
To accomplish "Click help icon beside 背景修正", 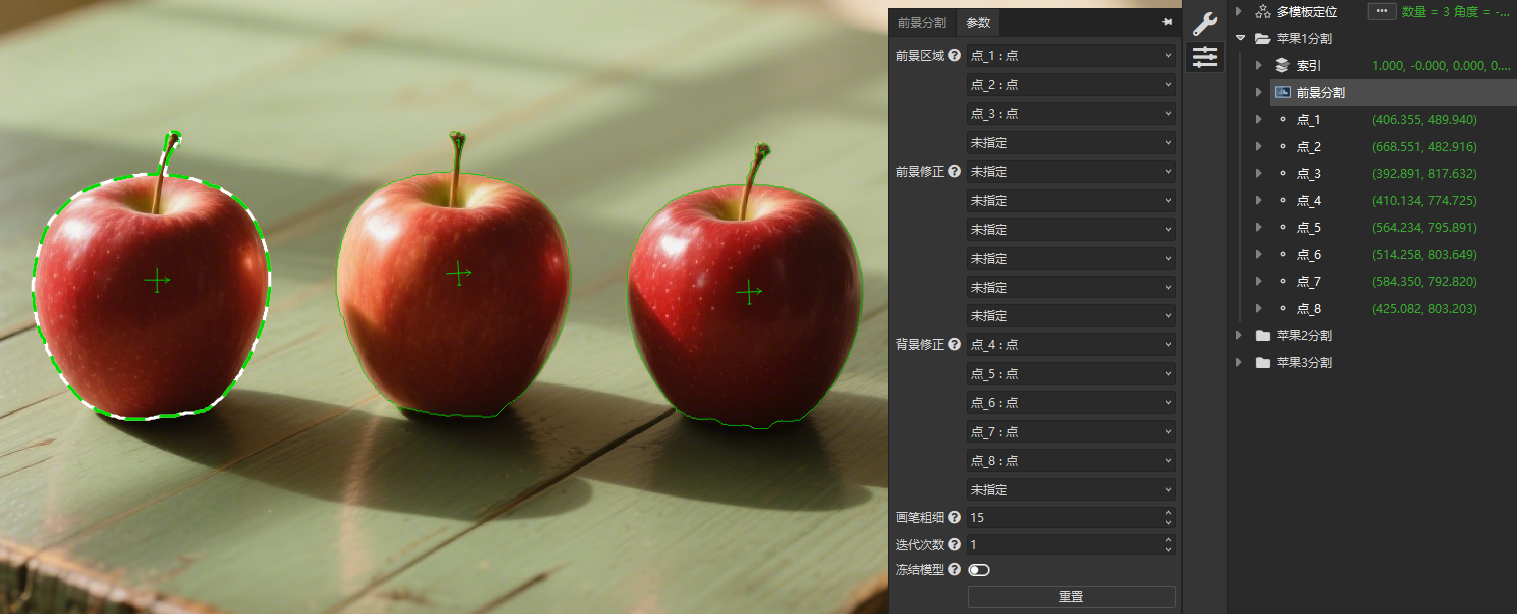I will (x=954, y=344).
